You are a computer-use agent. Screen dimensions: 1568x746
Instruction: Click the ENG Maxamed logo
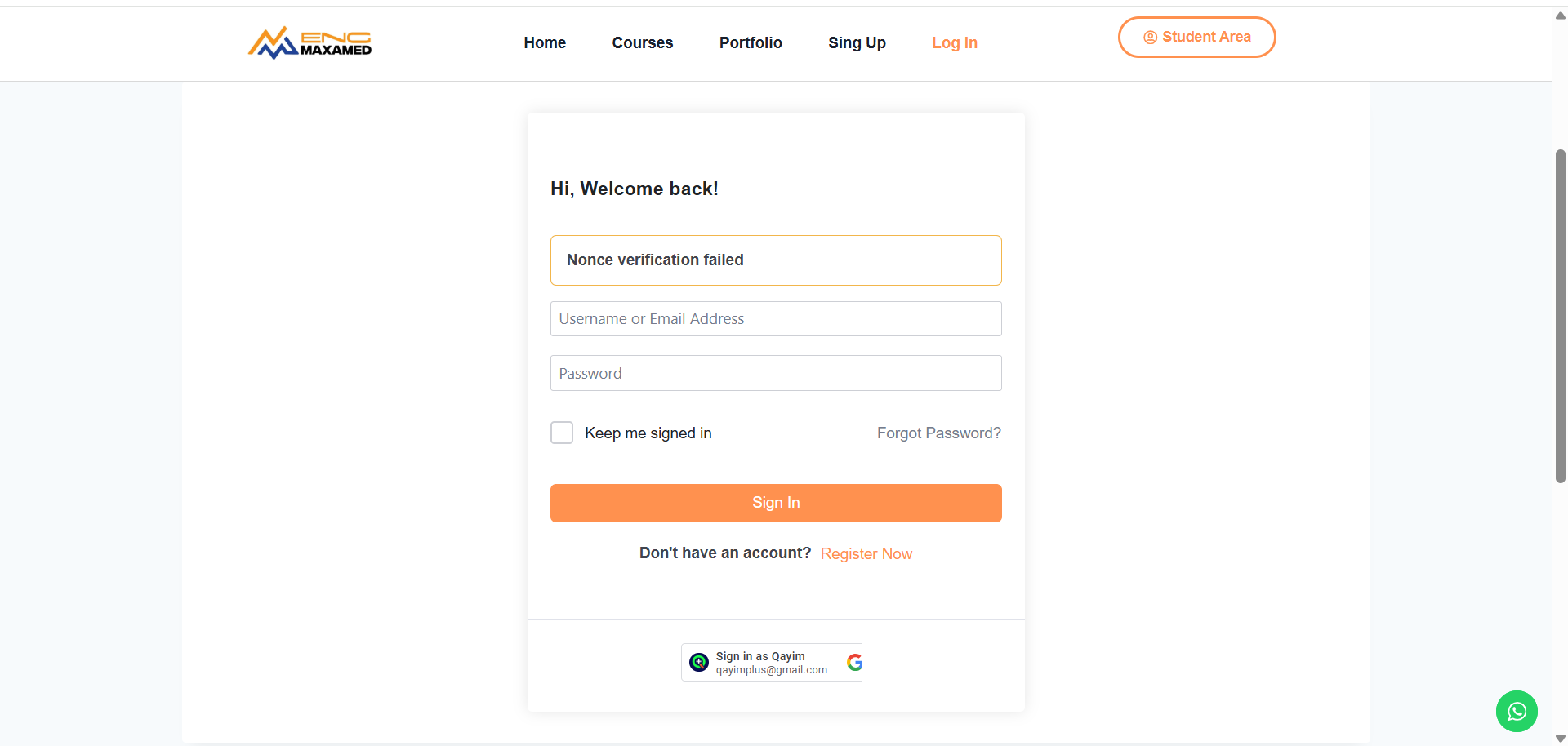coord(310,42)
